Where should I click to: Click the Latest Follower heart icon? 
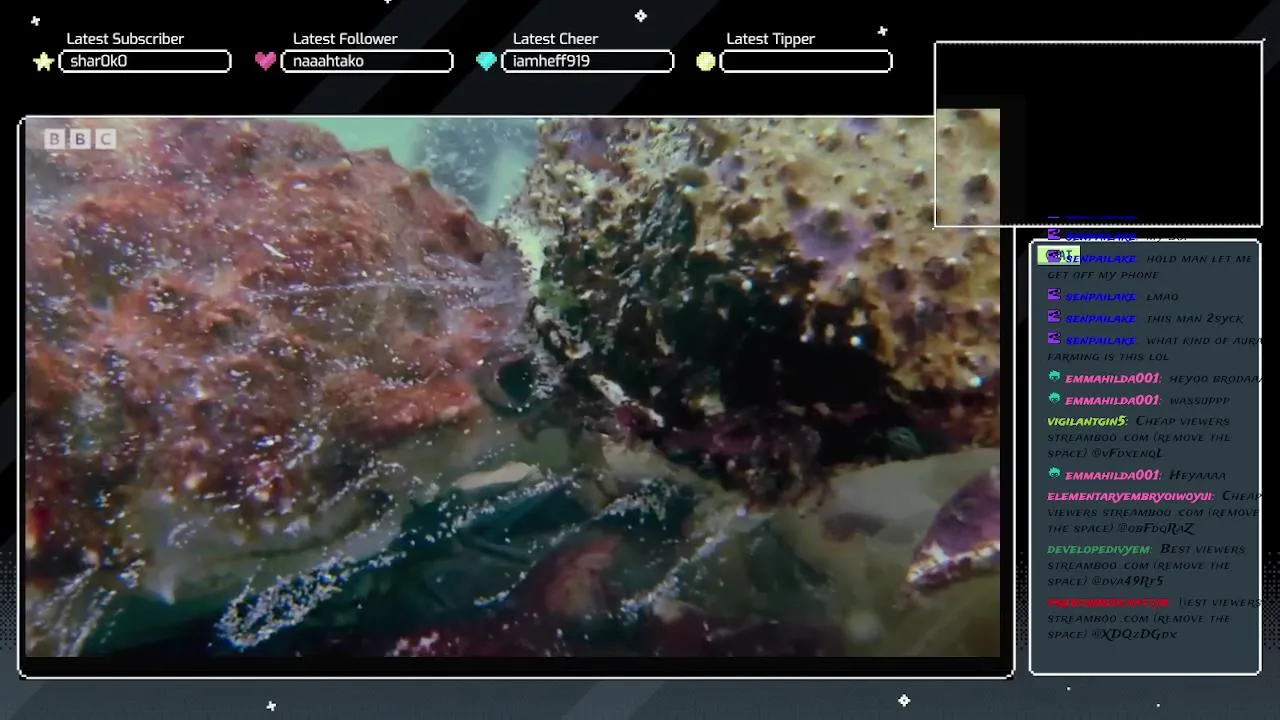265,61
